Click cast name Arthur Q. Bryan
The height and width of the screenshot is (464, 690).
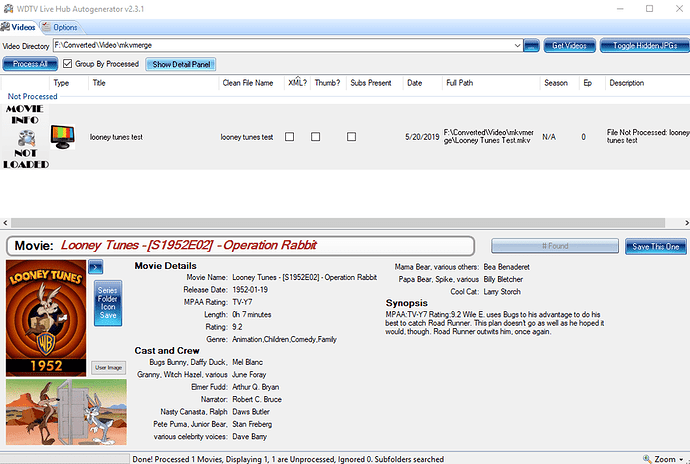tap(256, 387)
